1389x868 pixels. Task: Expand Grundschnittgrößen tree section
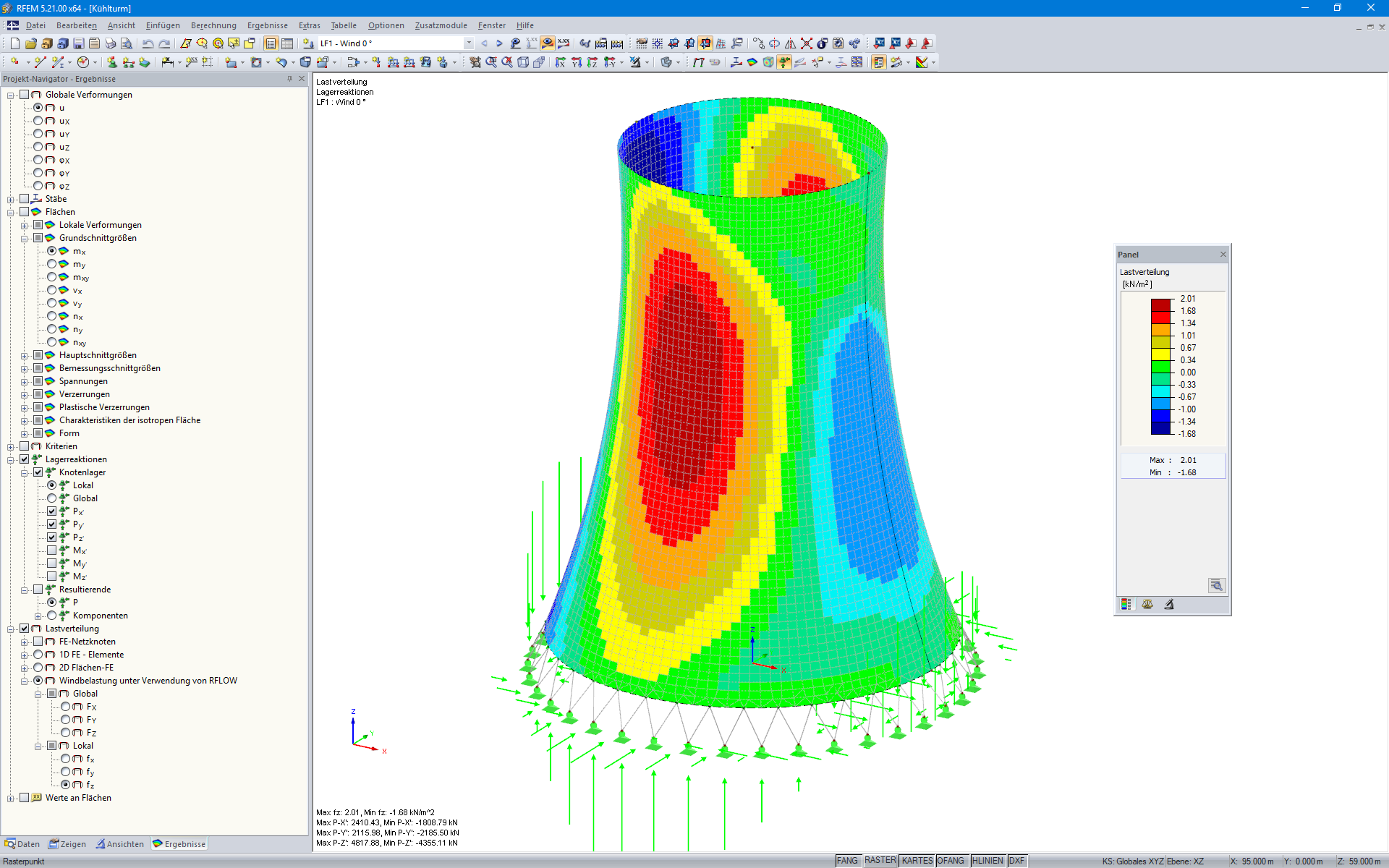[22, 237]
